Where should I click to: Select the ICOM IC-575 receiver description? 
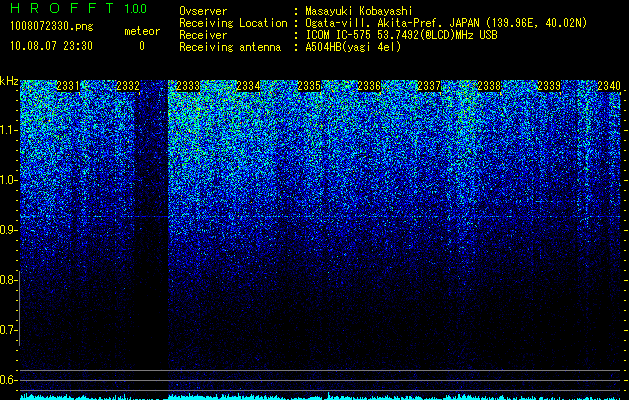point(401,35)
